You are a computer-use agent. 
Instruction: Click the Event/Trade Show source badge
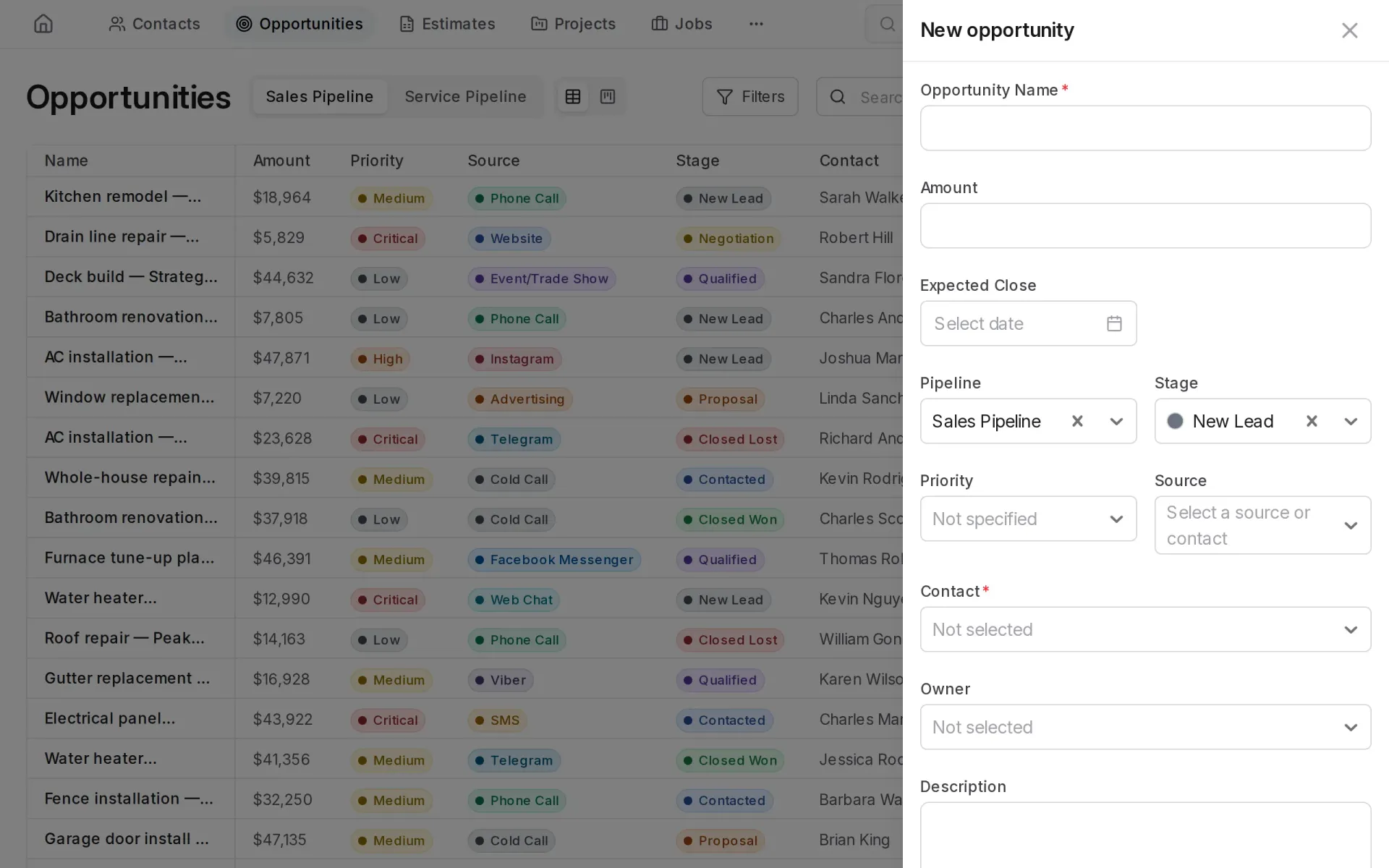(x=541, y=278)
